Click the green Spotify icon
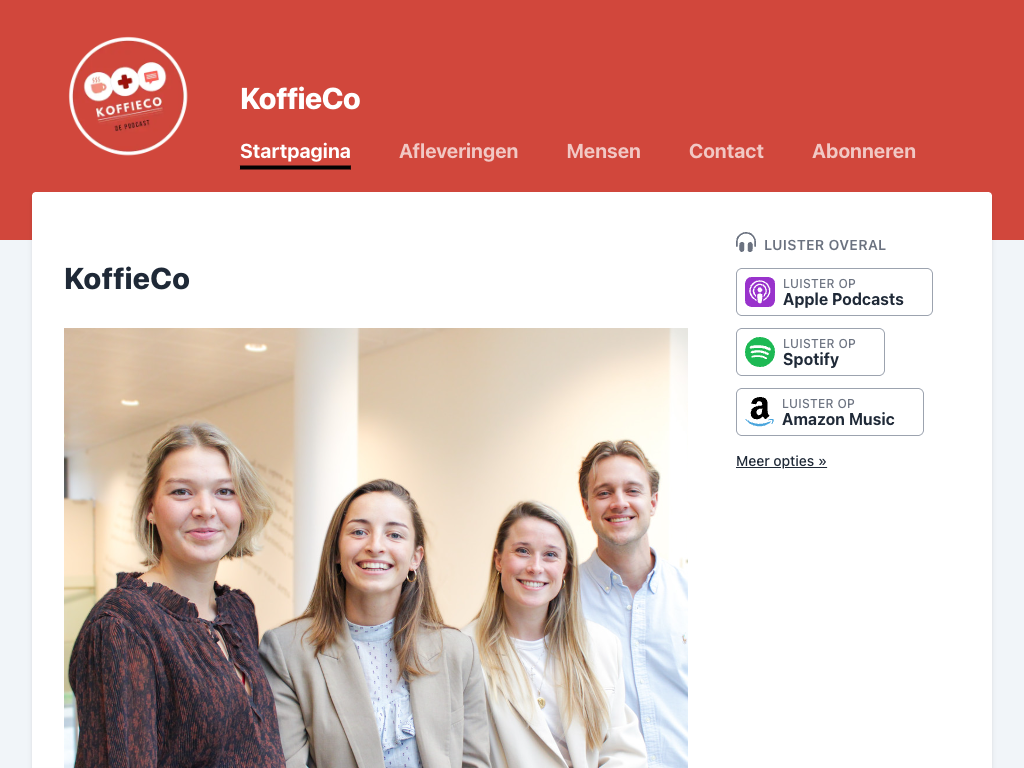Screen dimensions: 1024x768 click(760, 352)
